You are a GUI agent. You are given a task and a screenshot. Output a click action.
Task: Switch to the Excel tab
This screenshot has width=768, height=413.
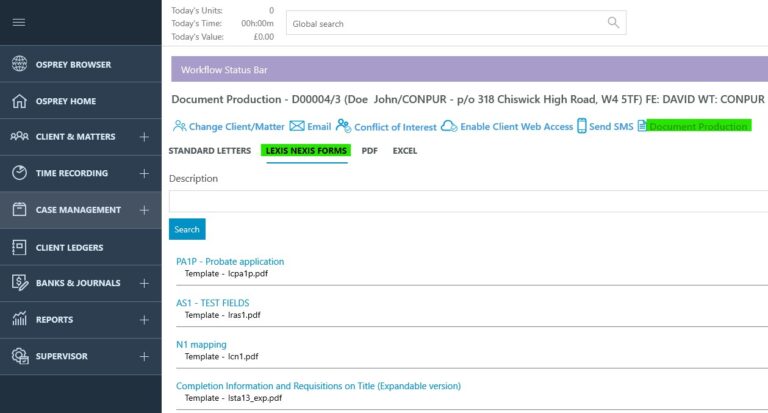coord(404,151)
